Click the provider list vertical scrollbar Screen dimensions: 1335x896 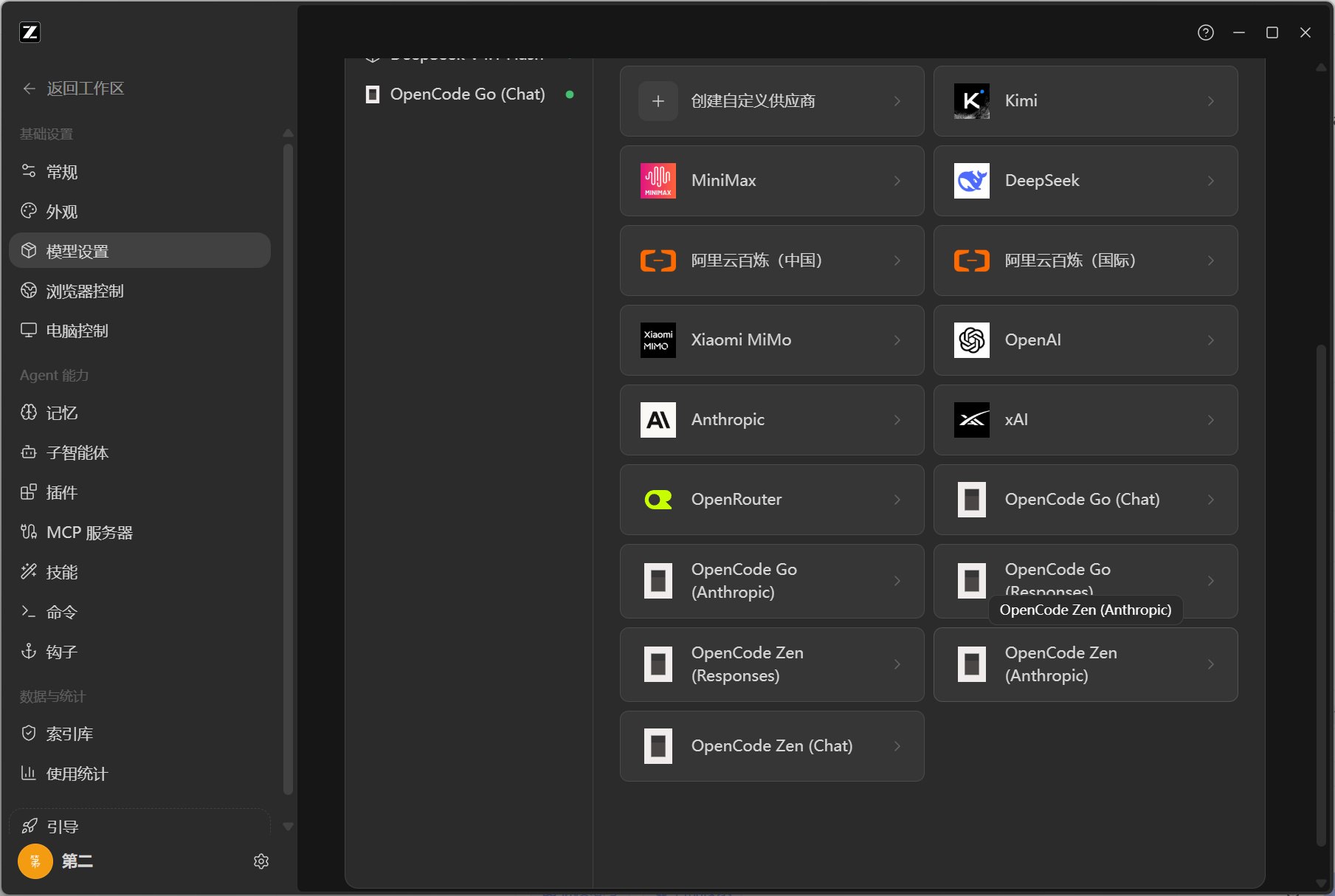[x=1321, y=595]
